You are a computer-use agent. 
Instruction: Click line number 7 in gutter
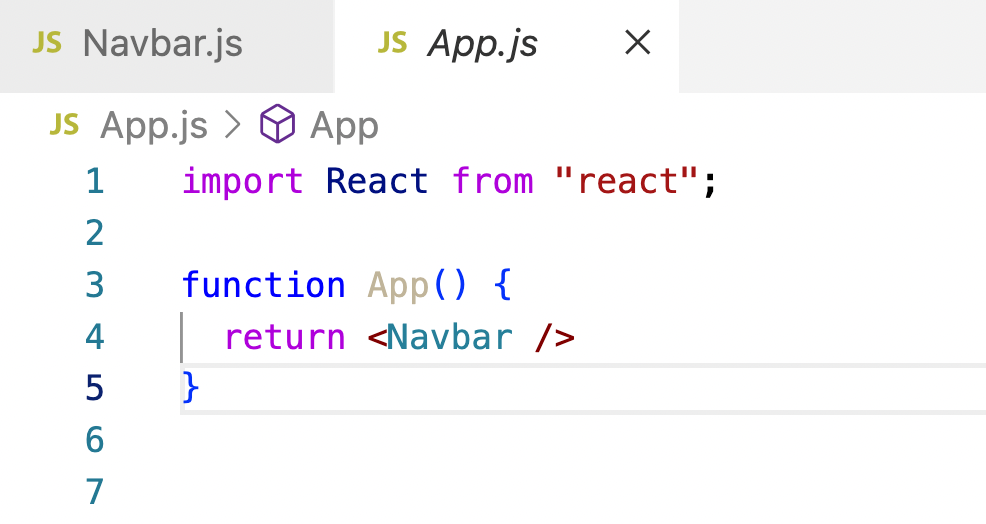pos(94,491)
